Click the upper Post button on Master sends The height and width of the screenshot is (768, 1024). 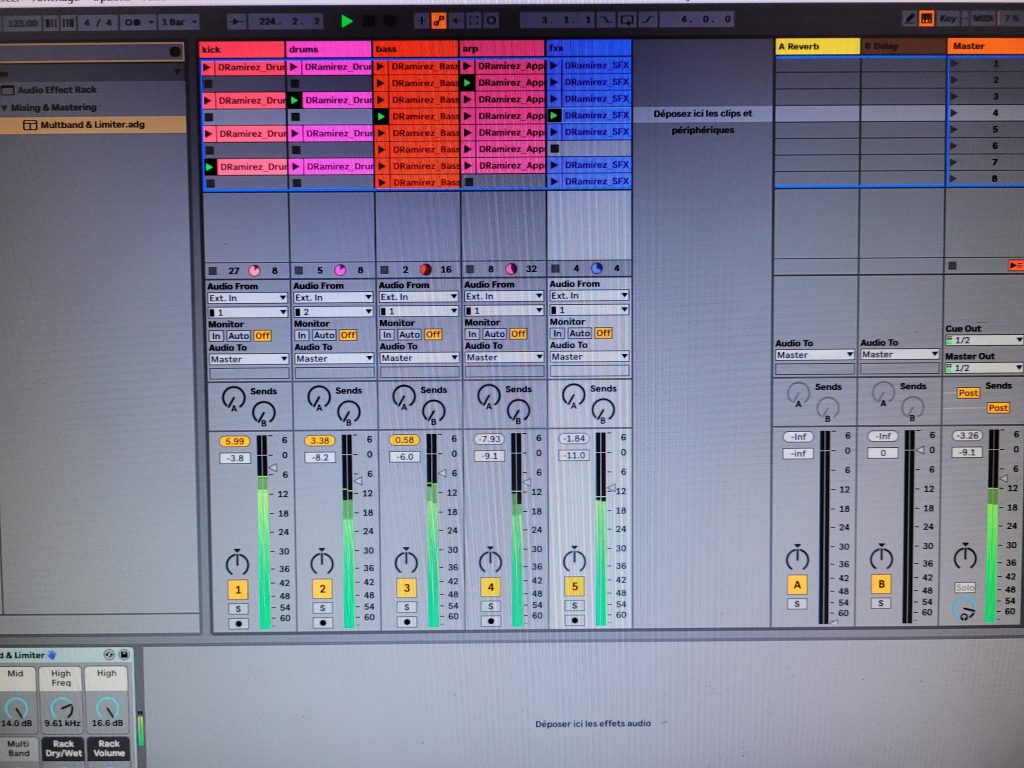(x=968, y=393)
